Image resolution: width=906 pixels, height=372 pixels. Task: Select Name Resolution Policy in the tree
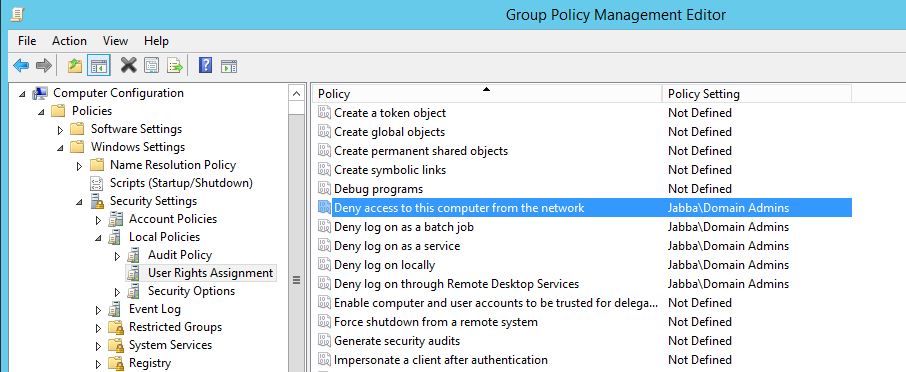click(173, 165)
